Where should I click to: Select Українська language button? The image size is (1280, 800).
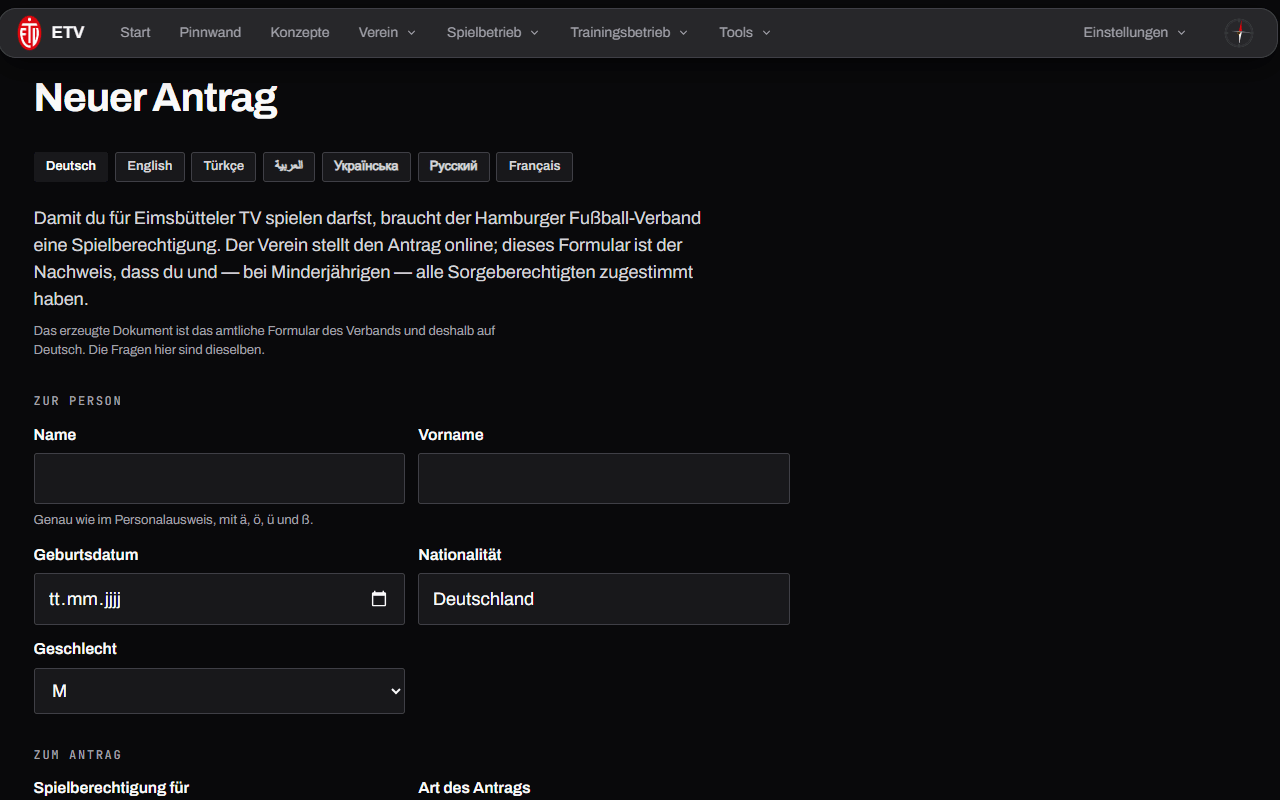[366, 166]
